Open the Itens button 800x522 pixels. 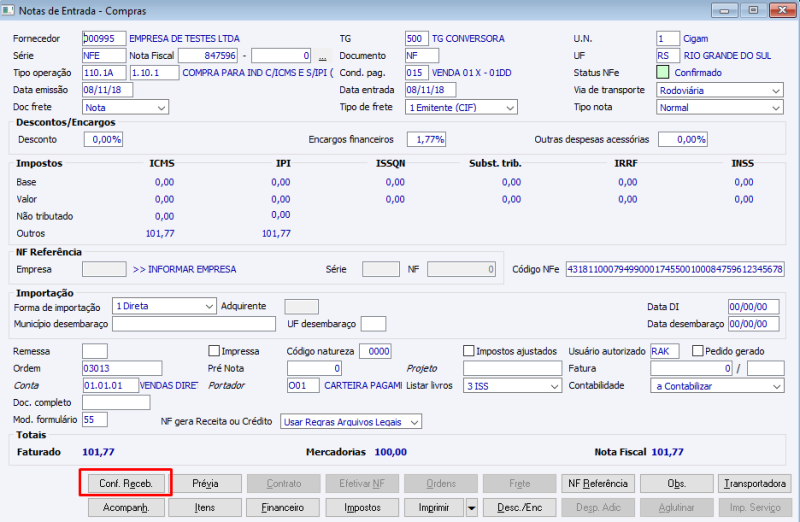(205, 508)
